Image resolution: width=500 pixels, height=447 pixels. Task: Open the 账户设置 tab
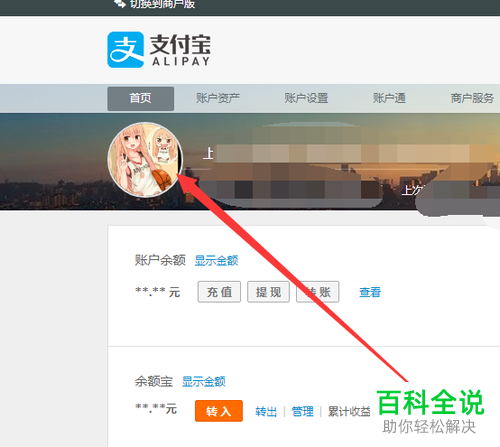(x=306, y=98)
